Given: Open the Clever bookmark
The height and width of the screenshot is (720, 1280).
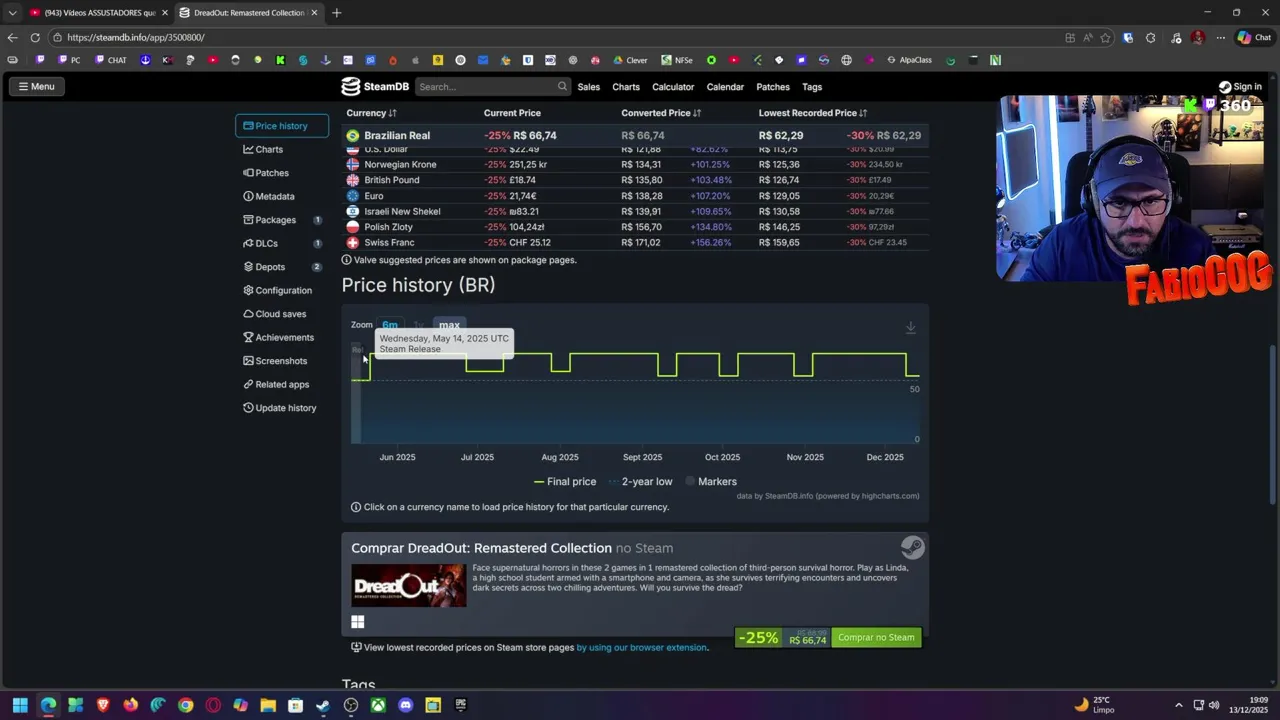Looking at the screenshot, I should tap(630, 60).
